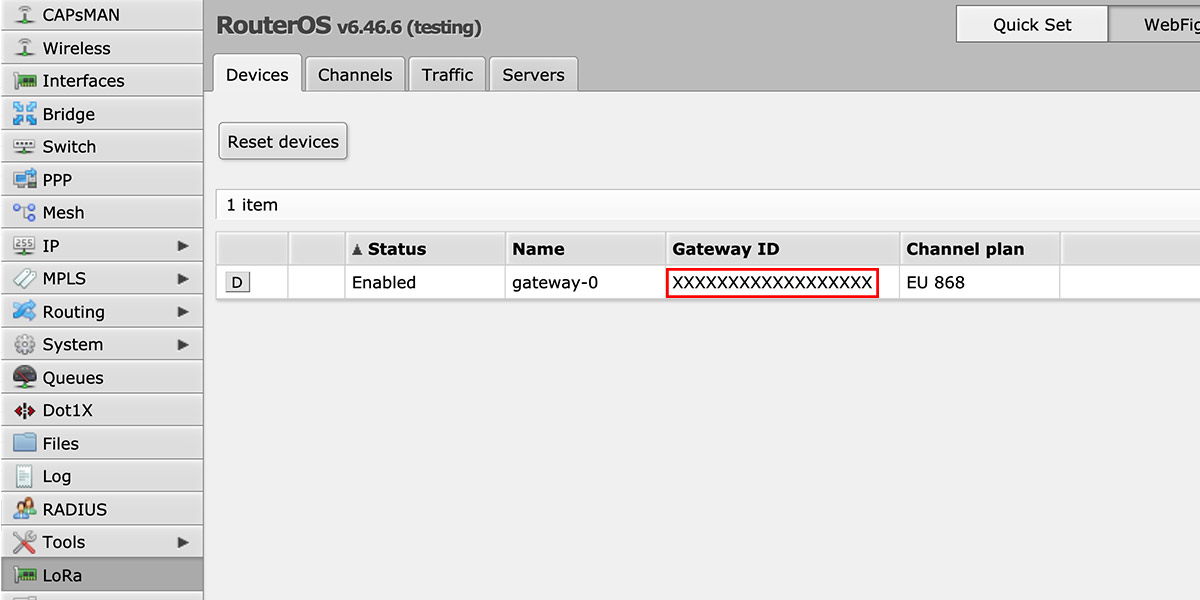Click the CAPsMAN antenna icon
The height and width of the screenshot is (600, 1200).
coord(25,15)
